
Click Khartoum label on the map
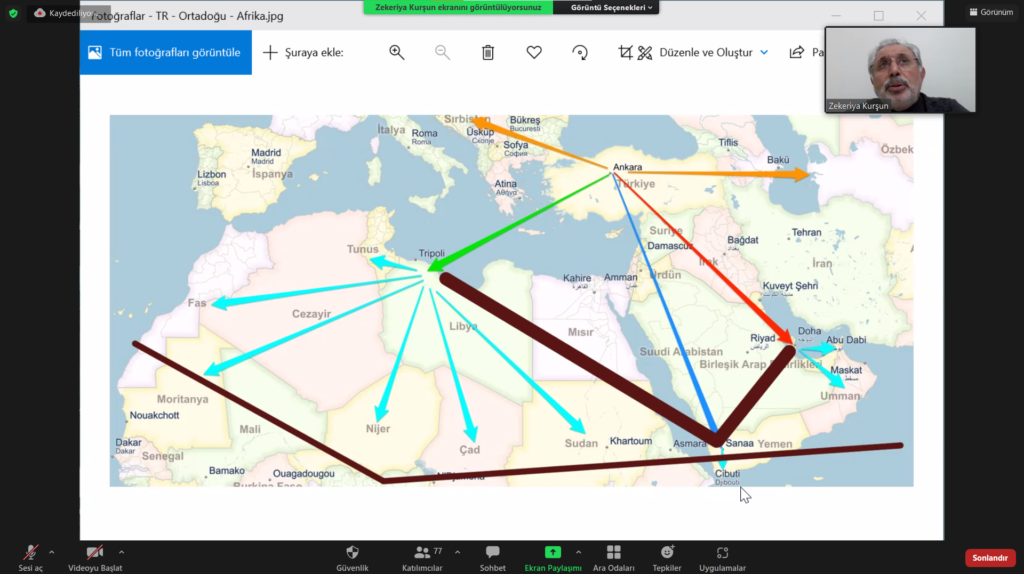tap(631, 441)
